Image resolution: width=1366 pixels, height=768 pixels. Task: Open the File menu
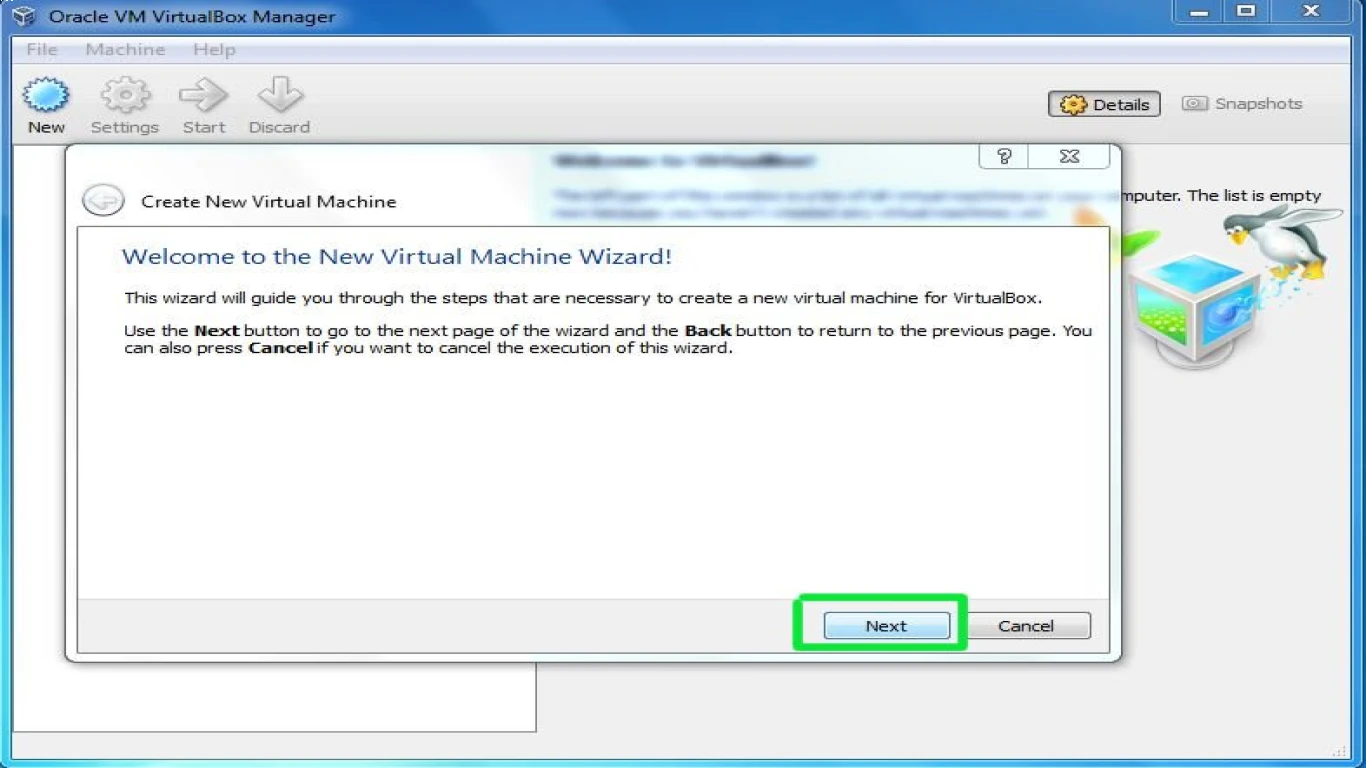(x=42, y=49)
